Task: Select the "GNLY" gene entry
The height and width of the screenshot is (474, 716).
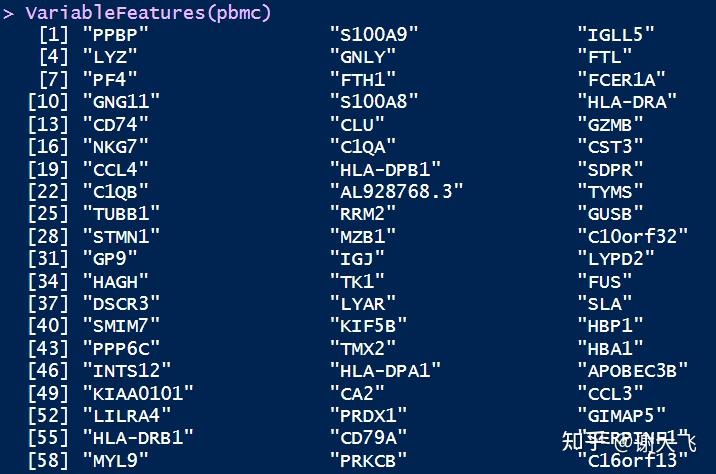Action: 363,56
